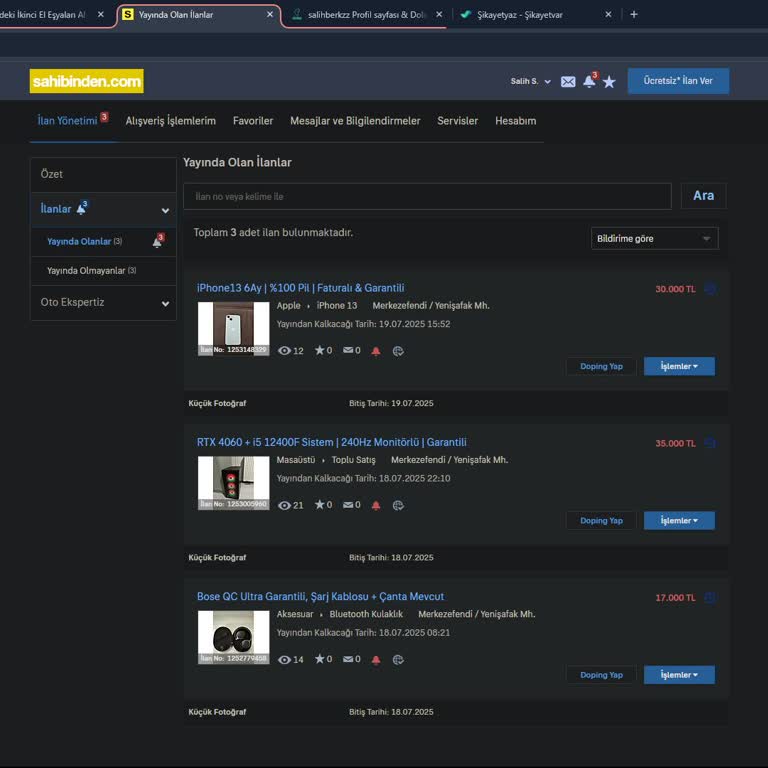Open favorites star icon in top bar

click(x=609, y=82)
